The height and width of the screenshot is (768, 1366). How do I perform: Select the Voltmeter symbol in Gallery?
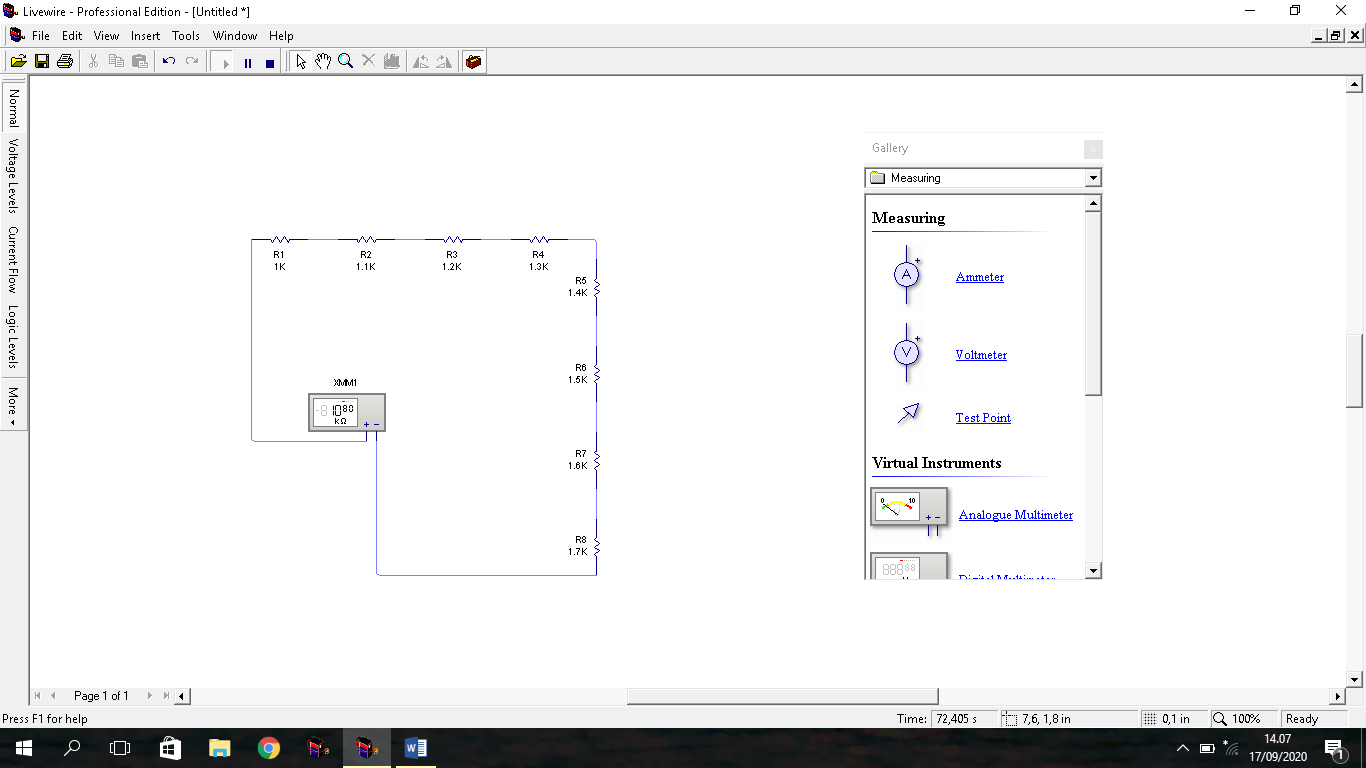coord(907,352)
